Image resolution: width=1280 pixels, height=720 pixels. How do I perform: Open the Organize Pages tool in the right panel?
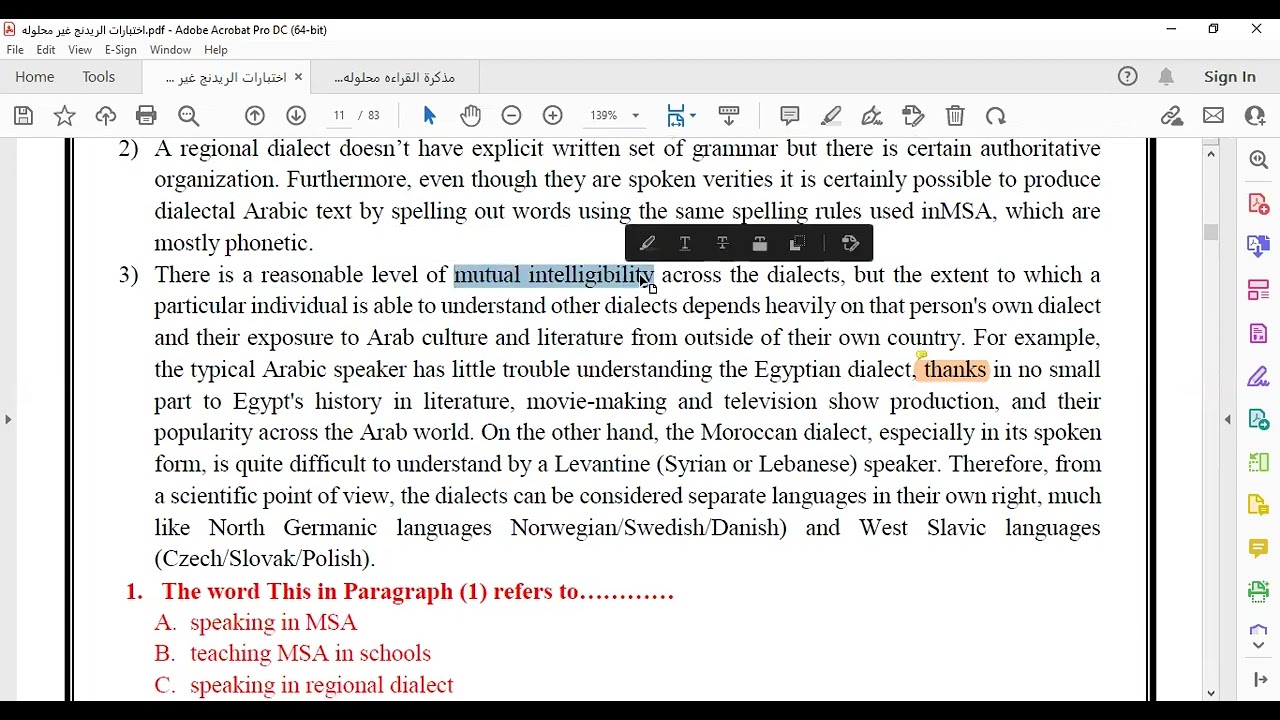click(1258, 290)
